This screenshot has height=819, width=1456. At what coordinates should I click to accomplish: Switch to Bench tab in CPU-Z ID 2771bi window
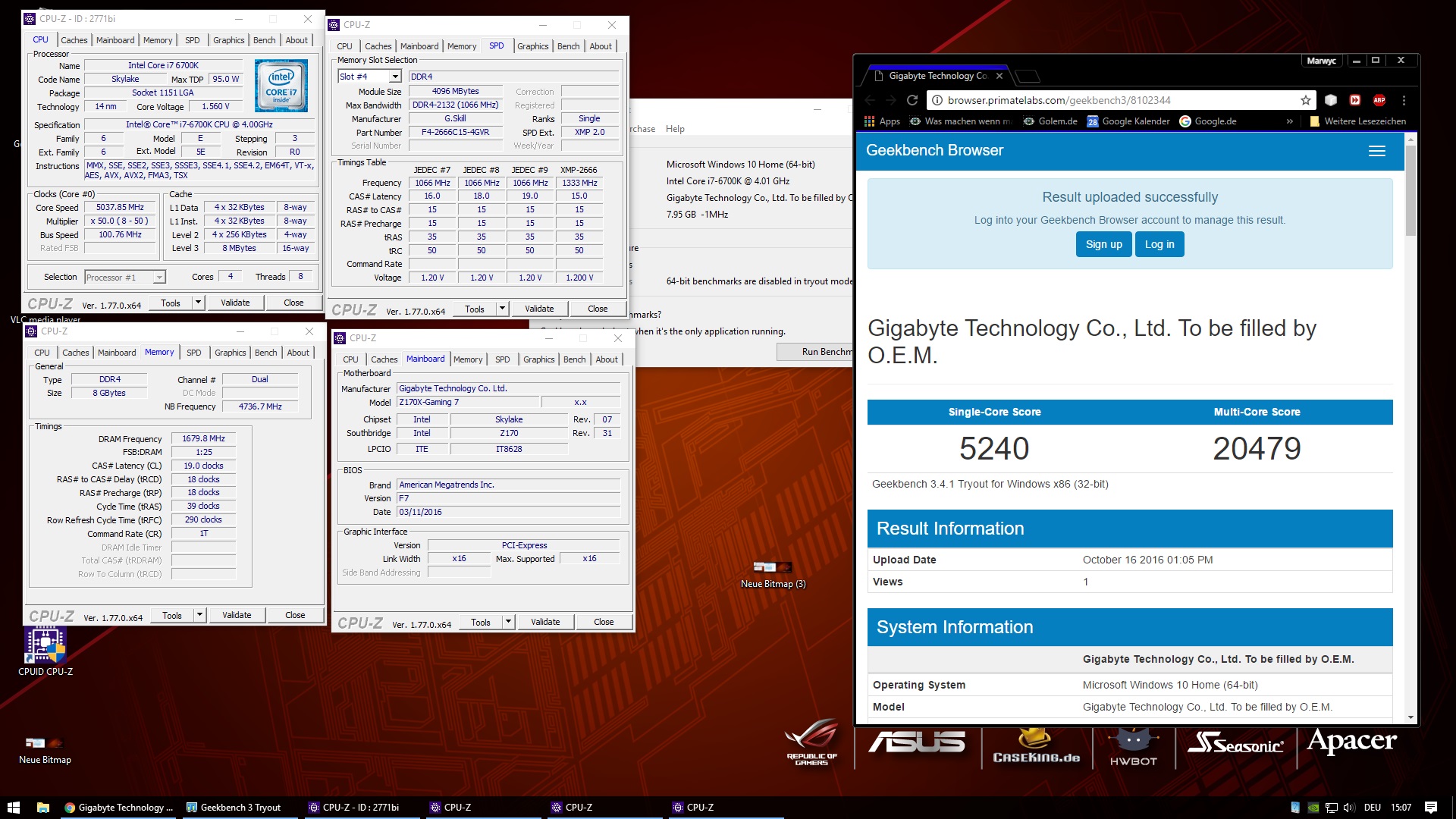265,40
